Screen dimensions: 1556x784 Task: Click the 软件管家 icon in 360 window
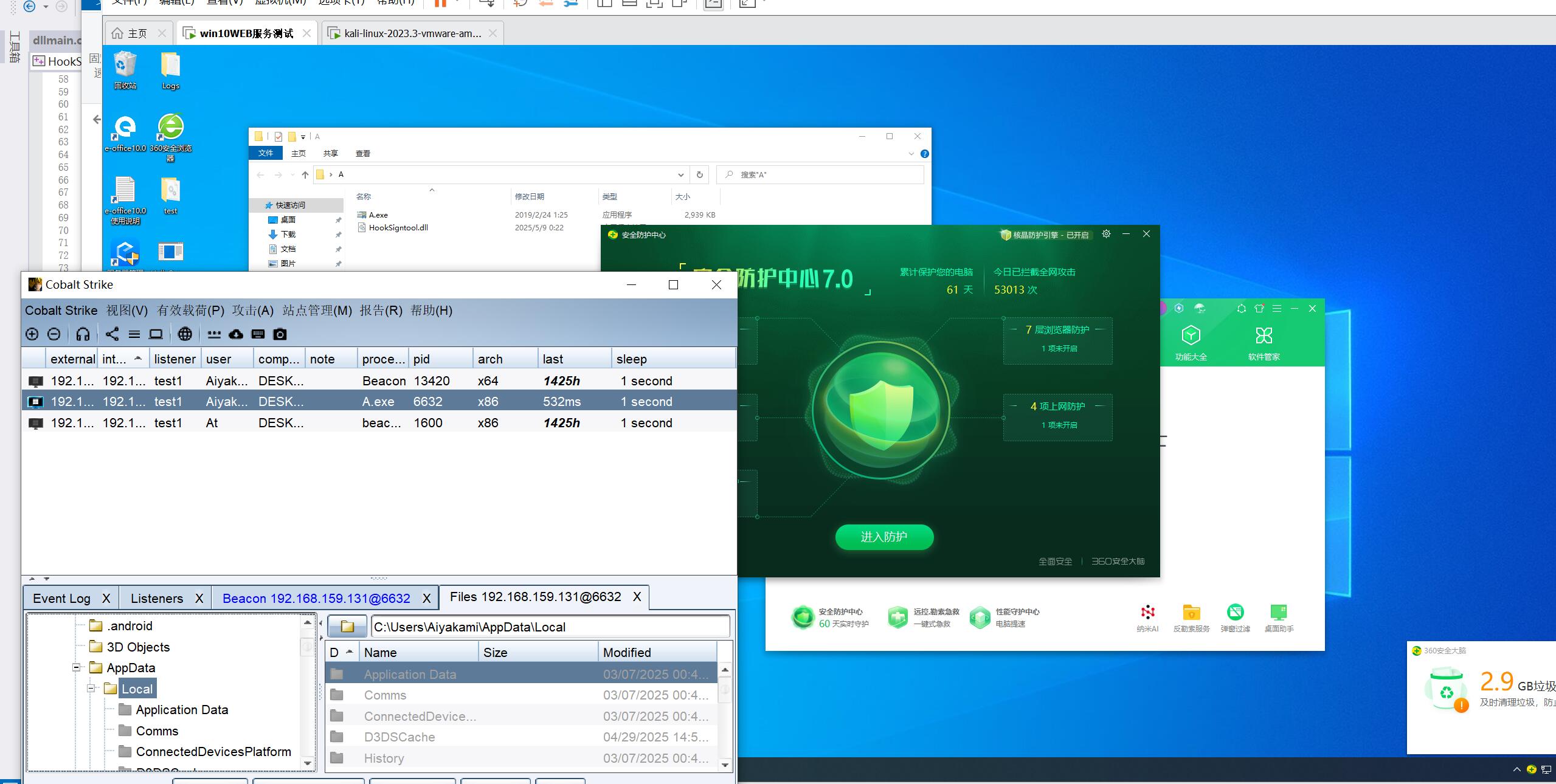1264,343
